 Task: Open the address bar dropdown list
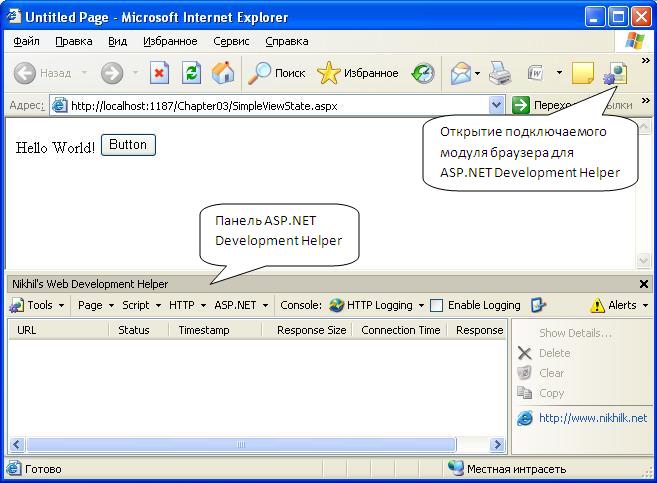click(x=496, y=105)
